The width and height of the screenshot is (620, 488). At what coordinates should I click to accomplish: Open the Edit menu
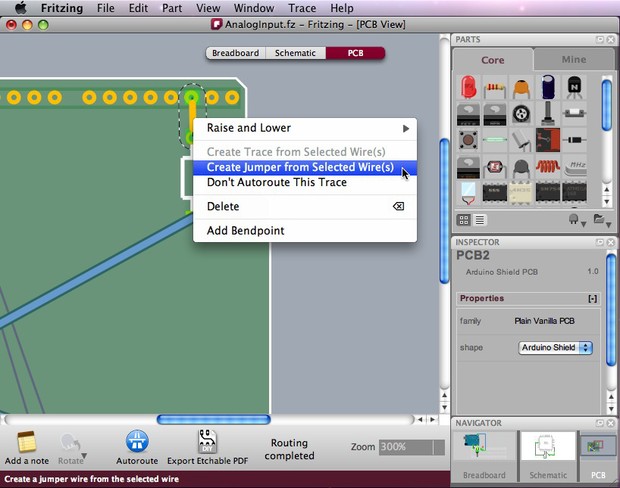point(138,8)
